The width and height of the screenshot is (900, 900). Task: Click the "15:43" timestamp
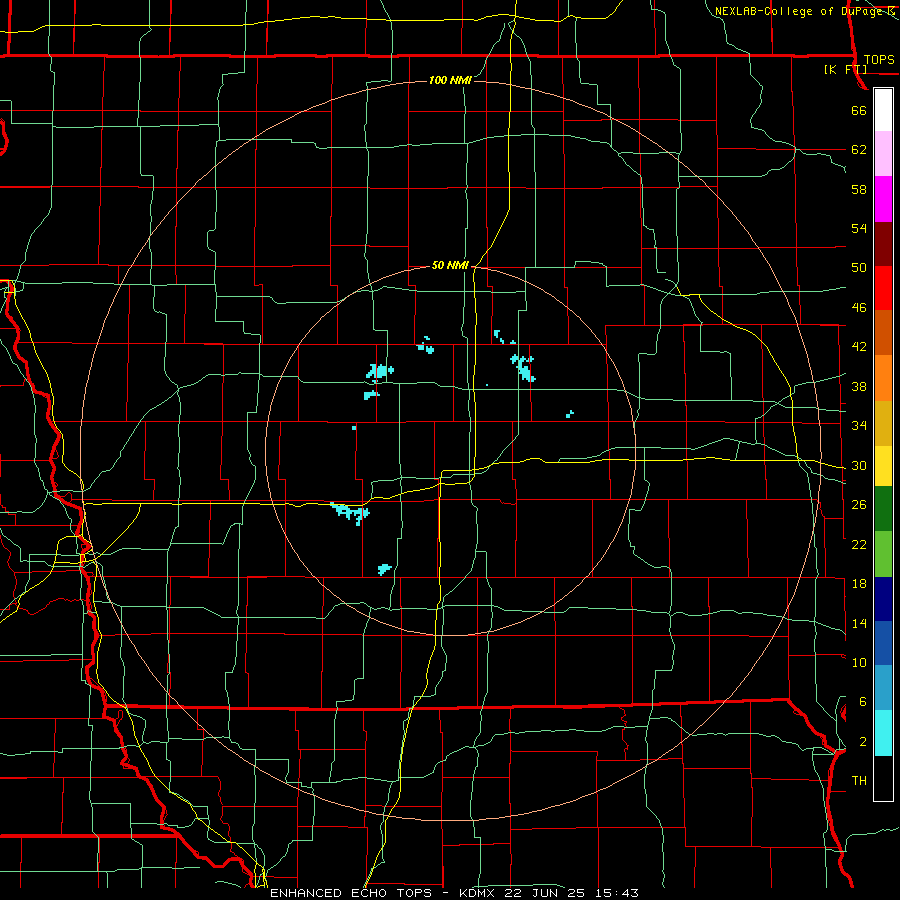(616, 893)
